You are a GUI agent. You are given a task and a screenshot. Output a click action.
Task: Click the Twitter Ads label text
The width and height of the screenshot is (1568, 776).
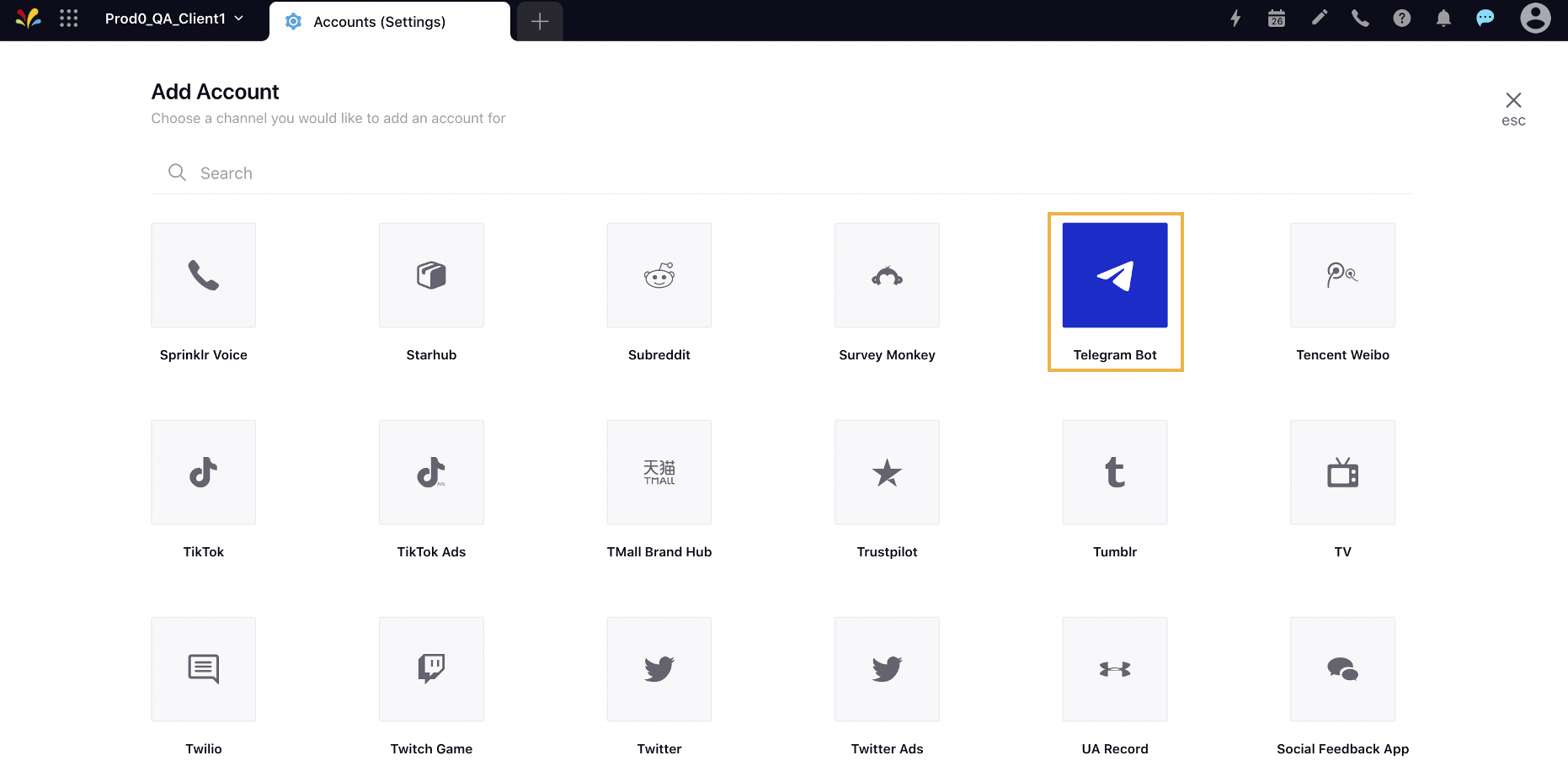coord(887,749)
